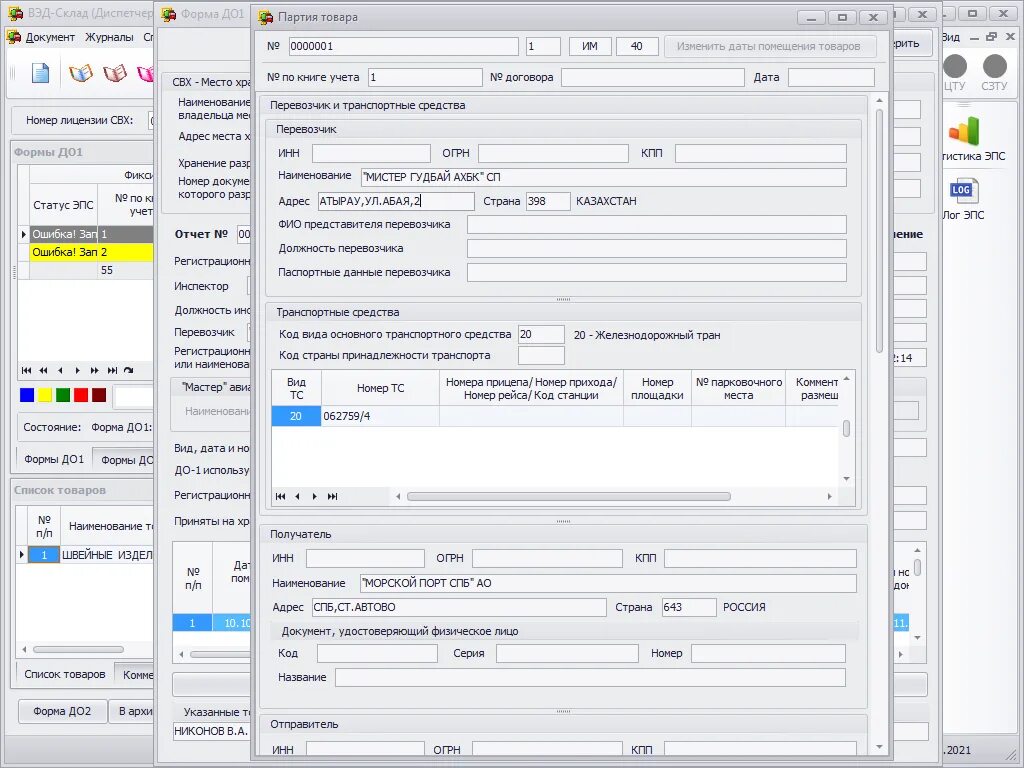This screenshot has height=768, width=1024.
Task: Select the dark maroon color swatch
Action: (99, 395)
